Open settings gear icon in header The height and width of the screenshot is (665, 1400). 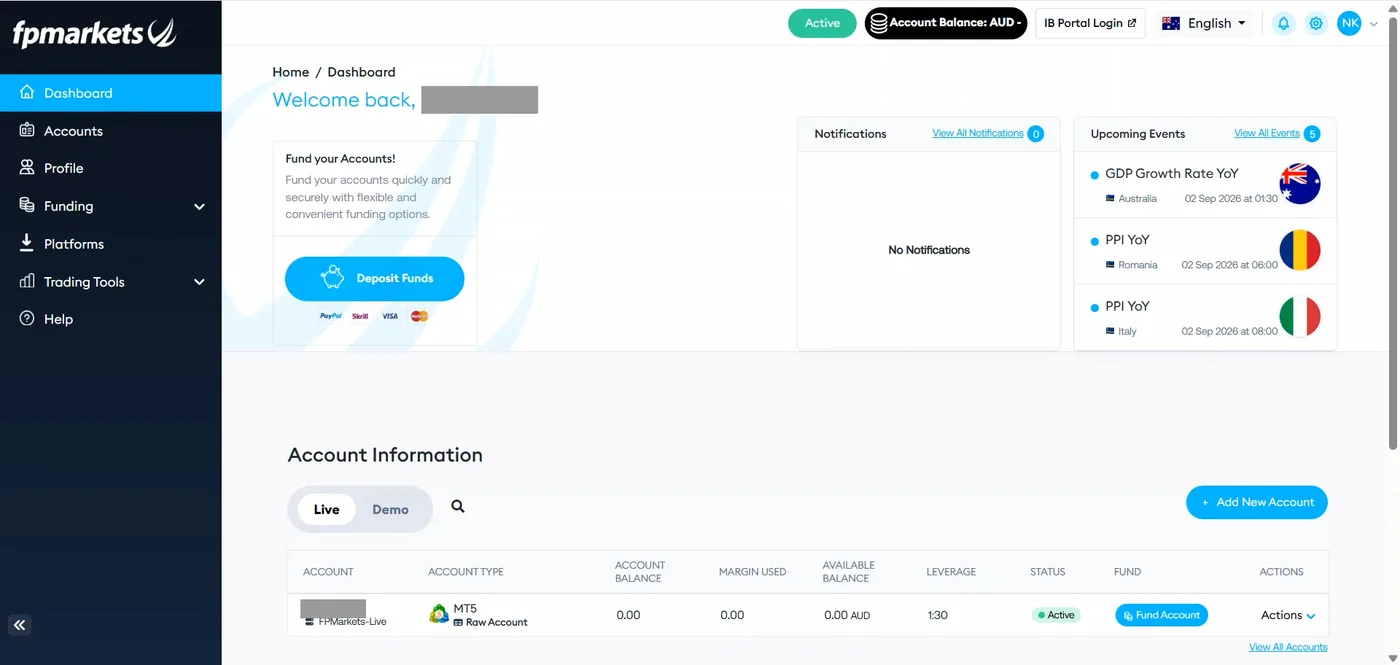coord(1316,23)
